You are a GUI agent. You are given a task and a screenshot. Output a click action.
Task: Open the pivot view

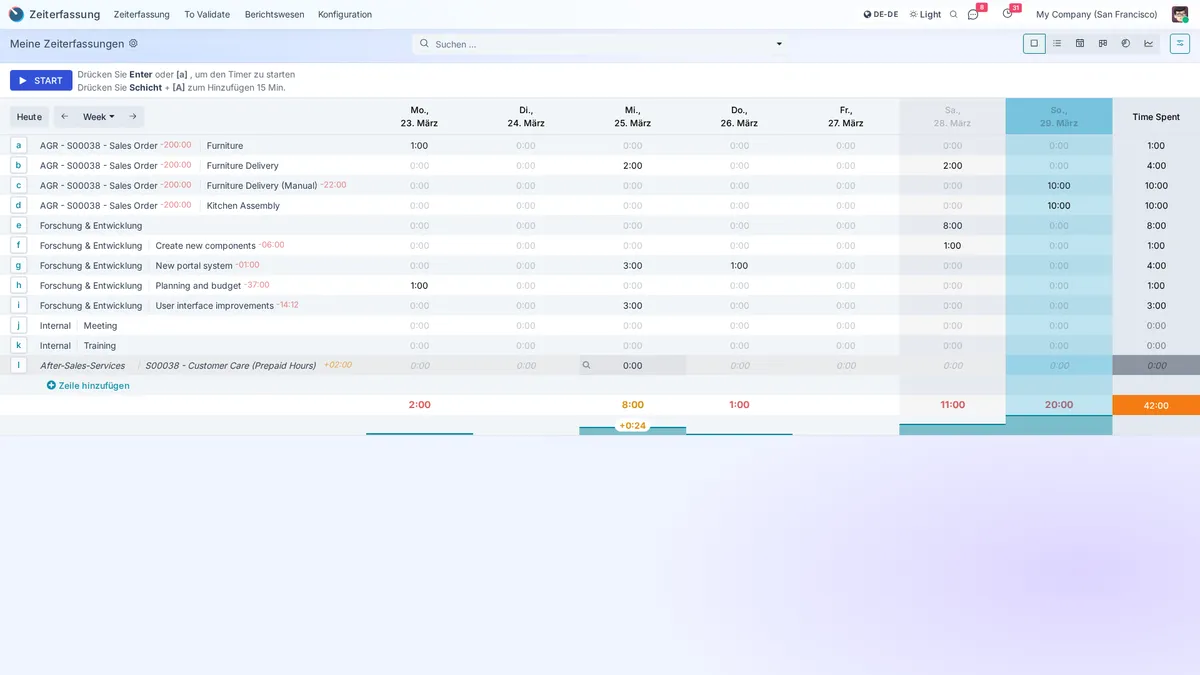click(1081, 43)
